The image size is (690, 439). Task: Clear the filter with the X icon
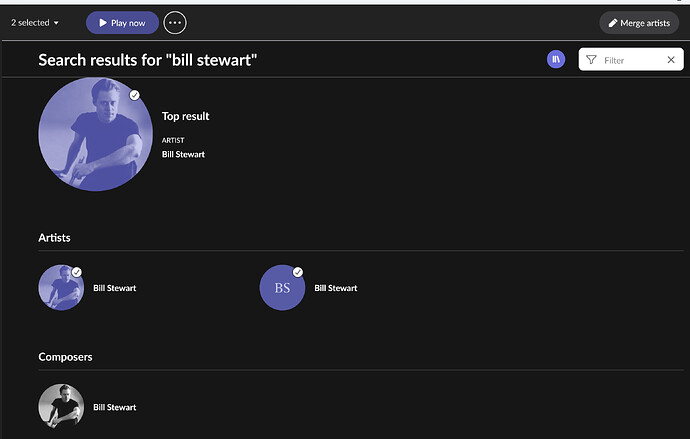[671, 60]
